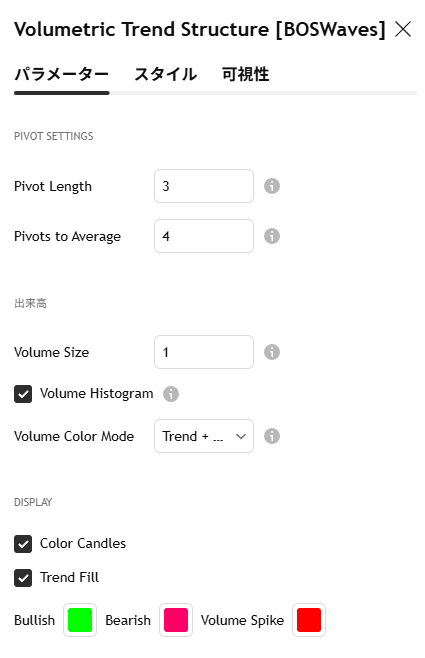
Task: Show info tooltip for Volume Size
Action: click(x=272, y=352)
